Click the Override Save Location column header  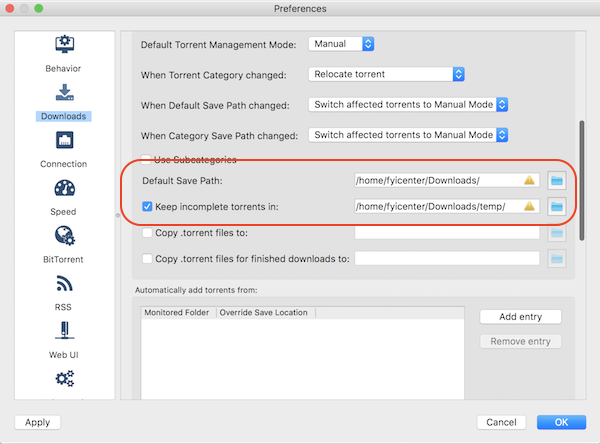pos(266,313)
